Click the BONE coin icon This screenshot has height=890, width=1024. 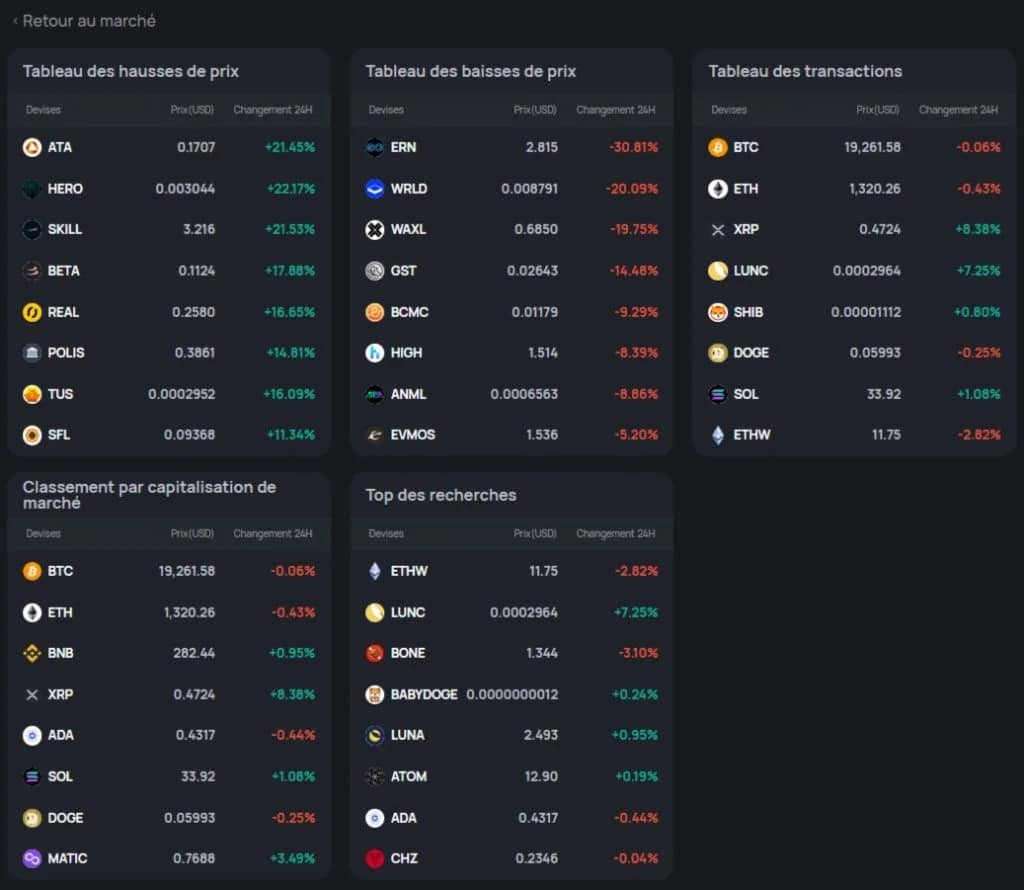tap(375, 653)
